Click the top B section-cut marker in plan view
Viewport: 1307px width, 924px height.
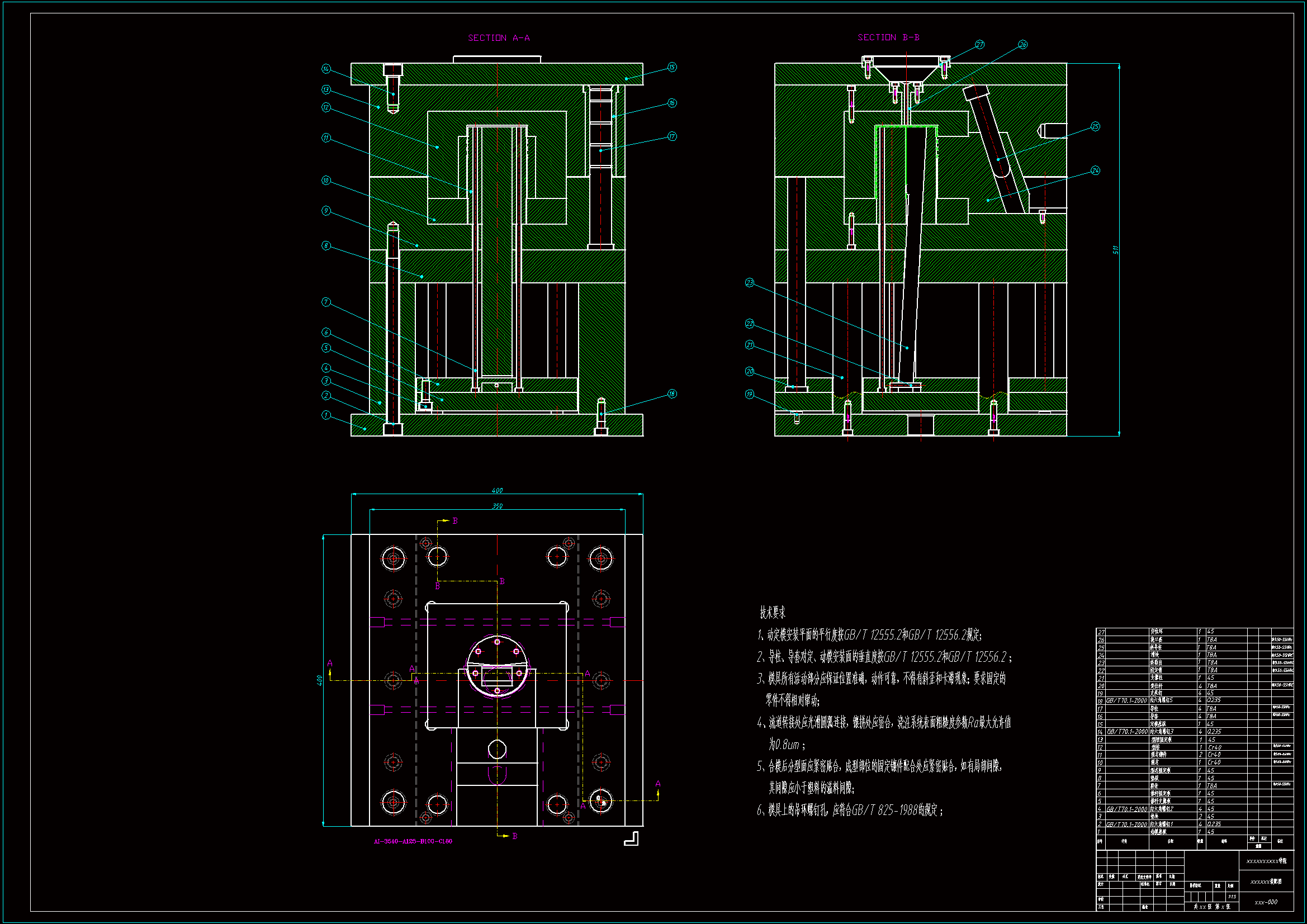tap(455, 520)
